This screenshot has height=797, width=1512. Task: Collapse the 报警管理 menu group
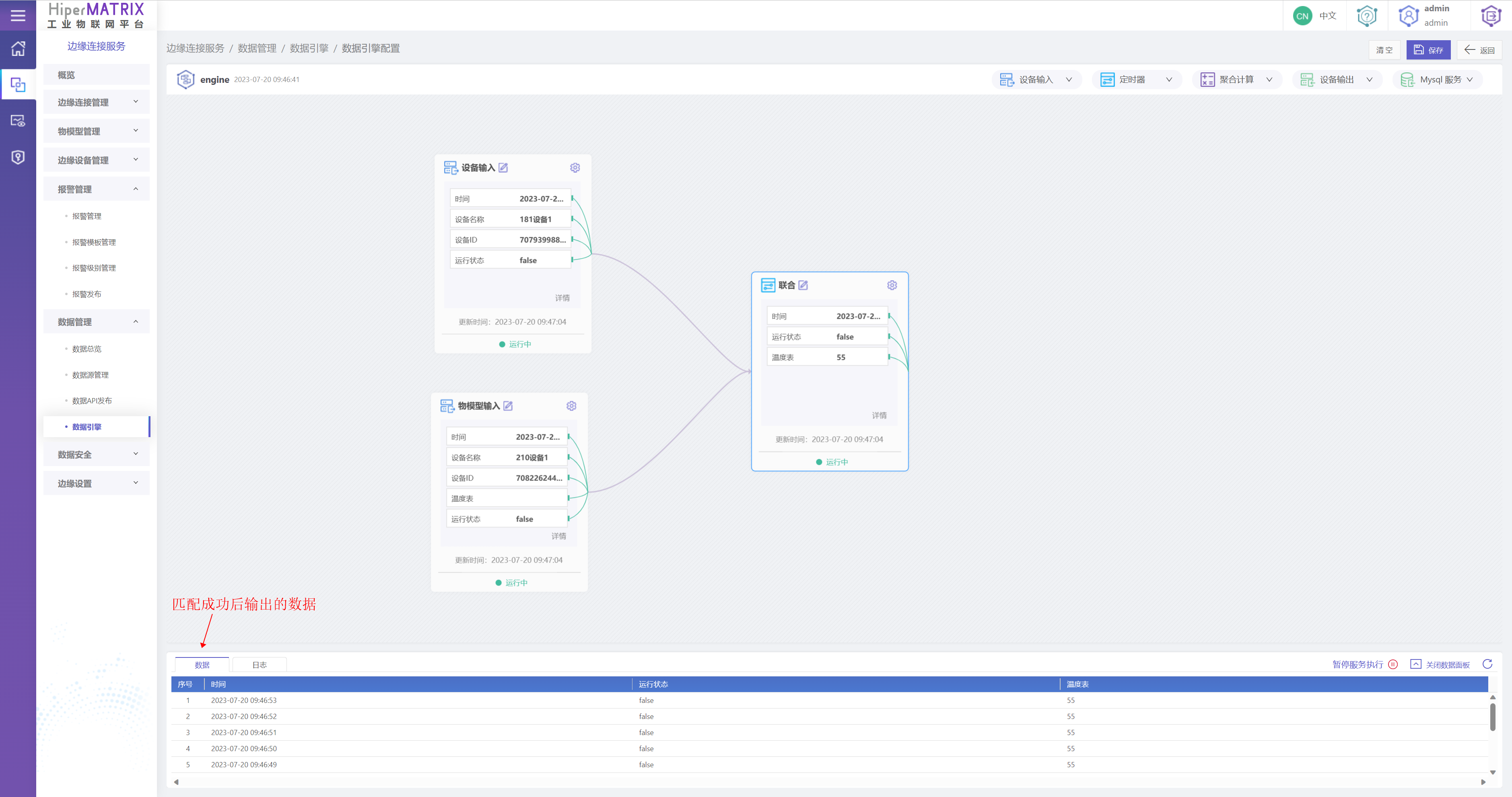point(96,189)
